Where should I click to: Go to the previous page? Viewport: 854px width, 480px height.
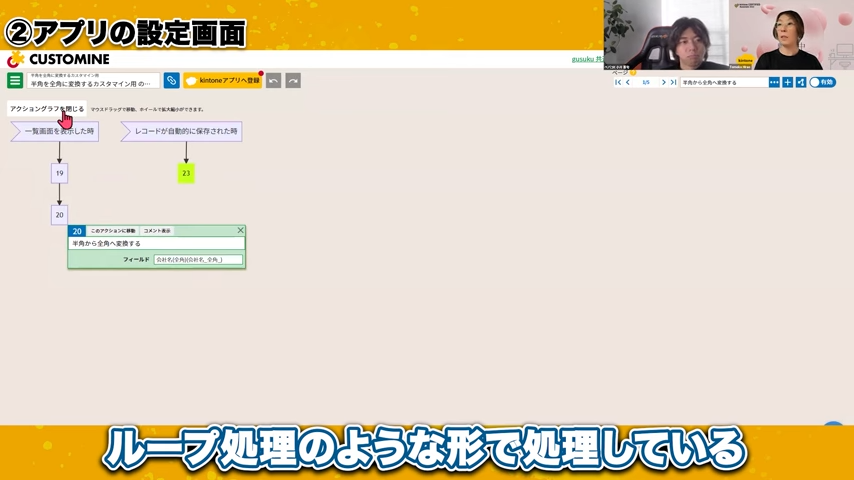pyautogui.click(x=628, y=82)
